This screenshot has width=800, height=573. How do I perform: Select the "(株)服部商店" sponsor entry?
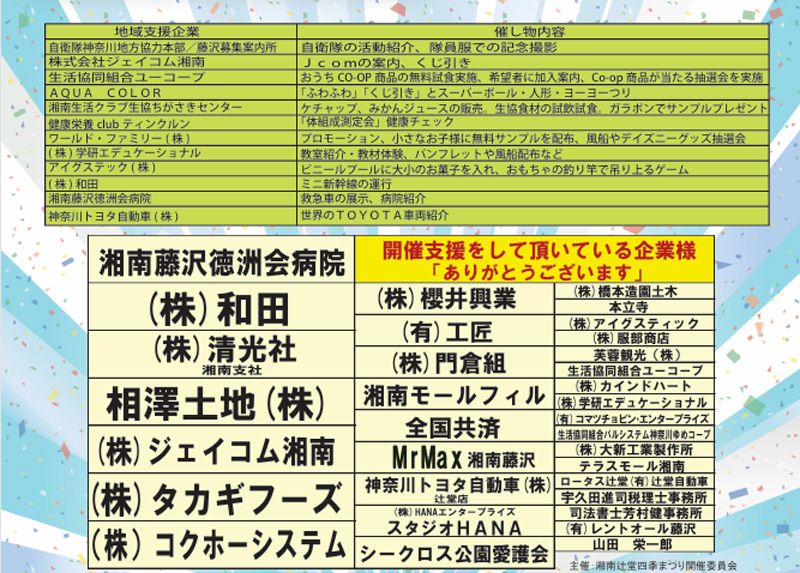634,338
